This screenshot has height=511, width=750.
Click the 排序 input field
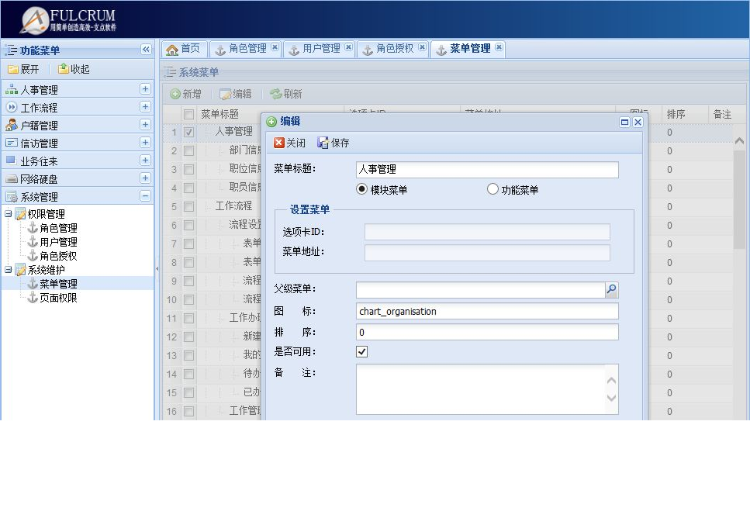[487, 333]
